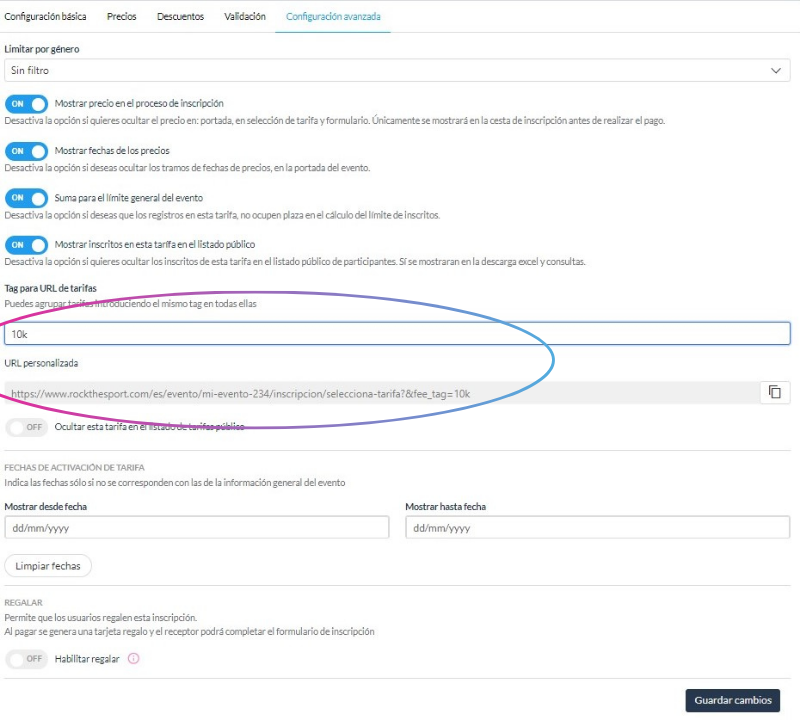The image size is (800, 720).
Task: Enable Ocultar esta tarifa en listado público
Action: [x=27, y=427]
